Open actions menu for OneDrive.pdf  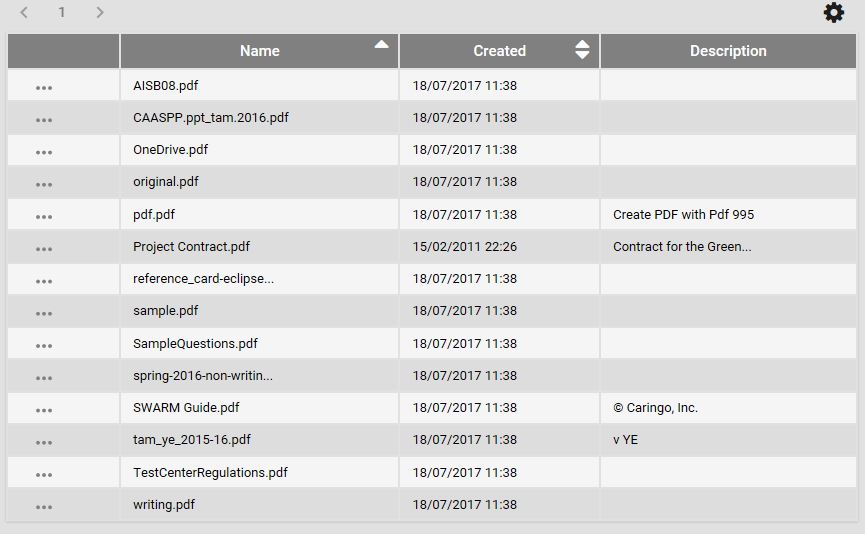click(x=44, y=152)
